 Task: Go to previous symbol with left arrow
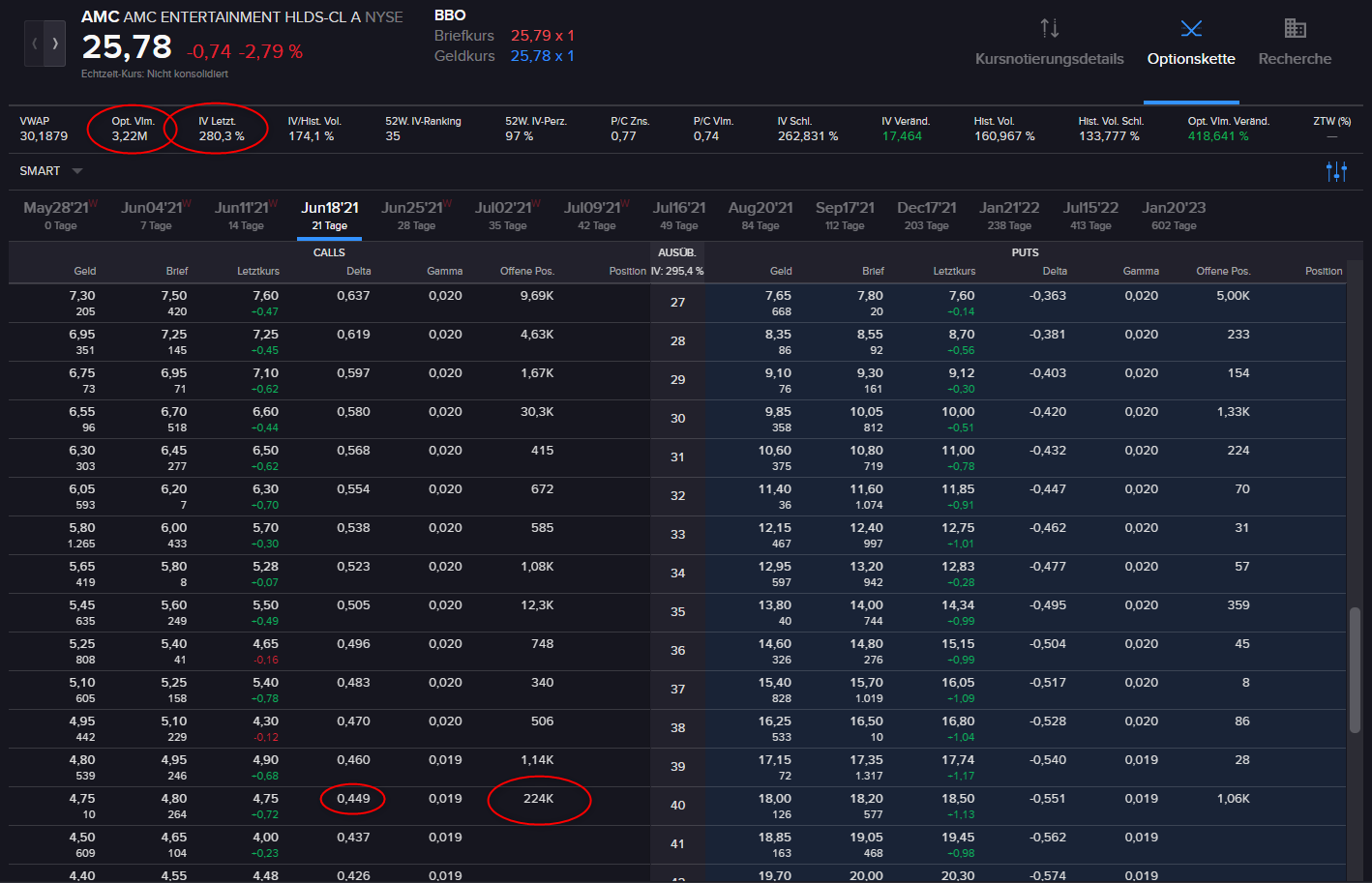tap(35, 44)
